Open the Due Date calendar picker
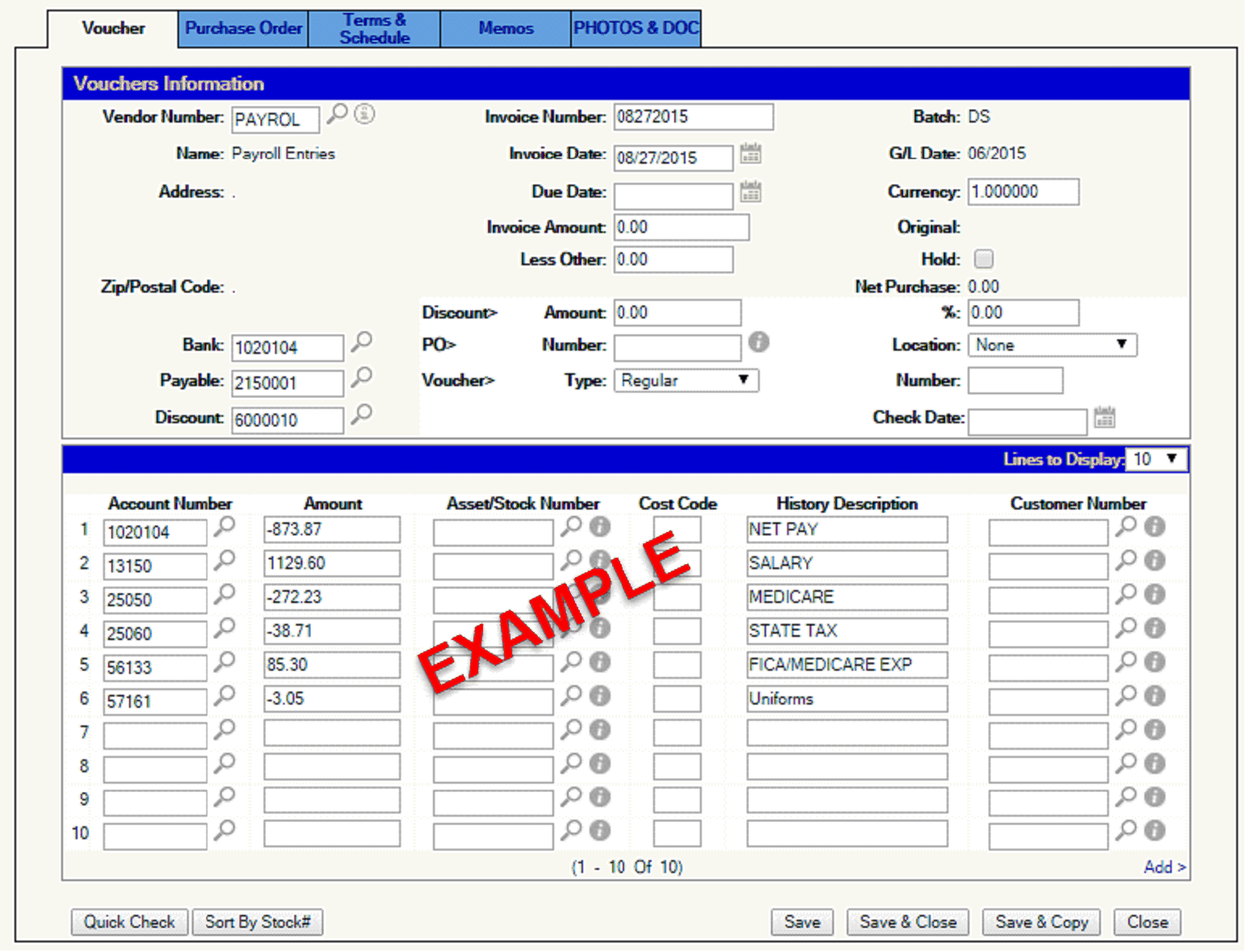 [x=750, y=192]
